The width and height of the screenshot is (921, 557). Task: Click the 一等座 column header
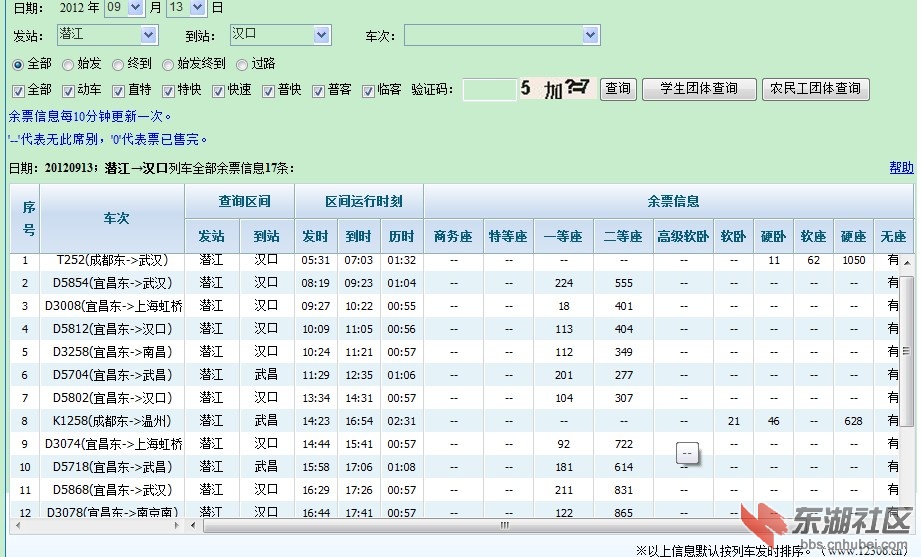563,236
